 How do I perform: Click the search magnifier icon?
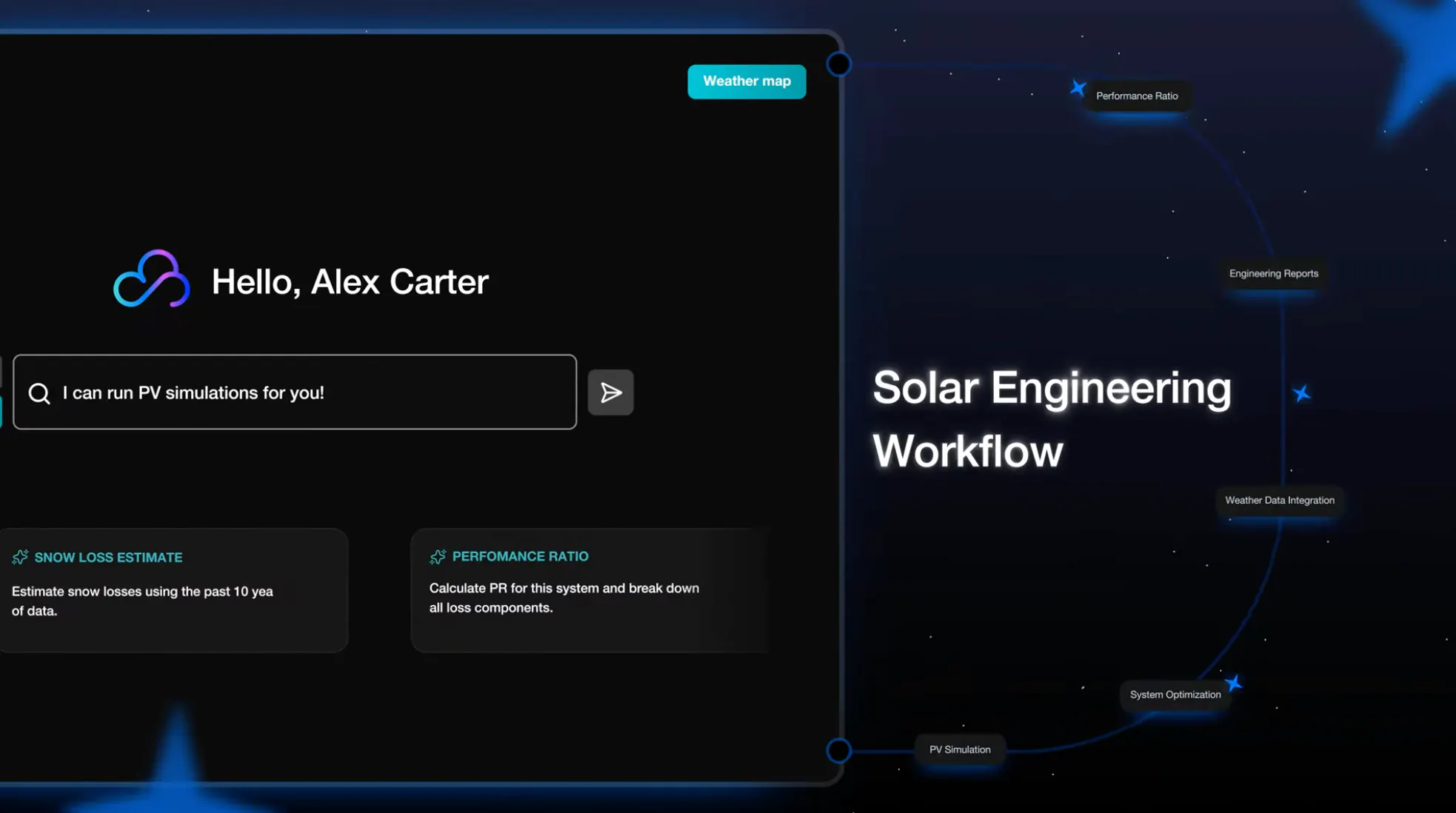[39, 393]
